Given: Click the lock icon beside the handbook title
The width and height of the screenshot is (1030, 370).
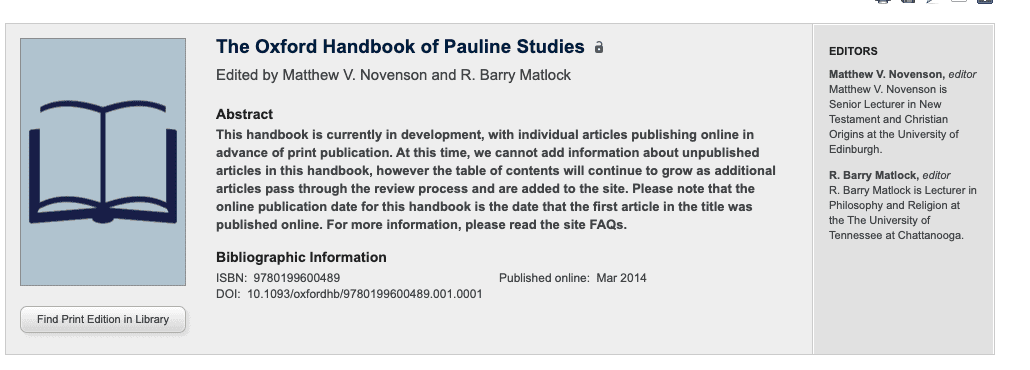Looking at the screenshot, I should (x=598, y=47).
